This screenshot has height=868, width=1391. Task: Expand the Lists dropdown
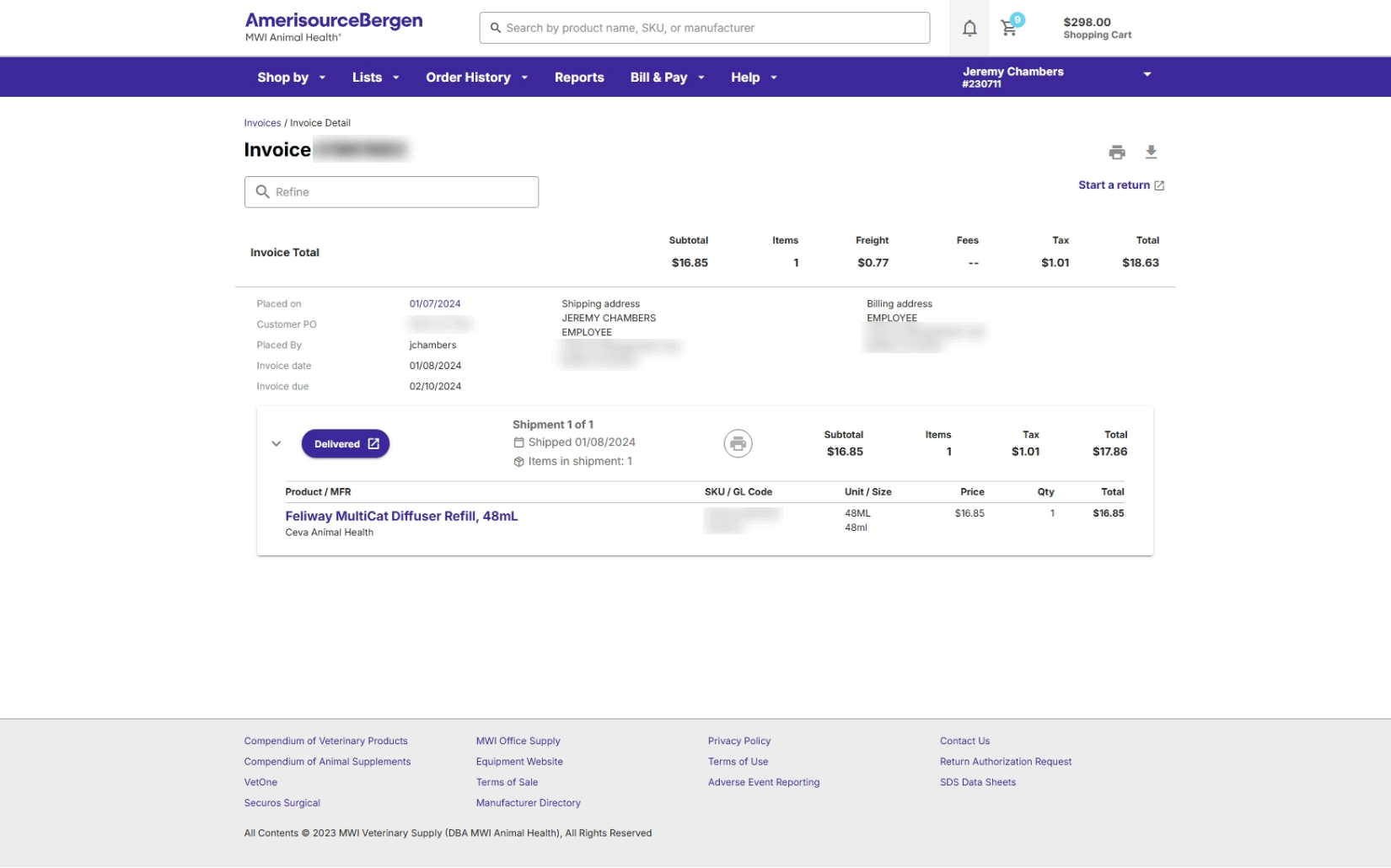375,78
